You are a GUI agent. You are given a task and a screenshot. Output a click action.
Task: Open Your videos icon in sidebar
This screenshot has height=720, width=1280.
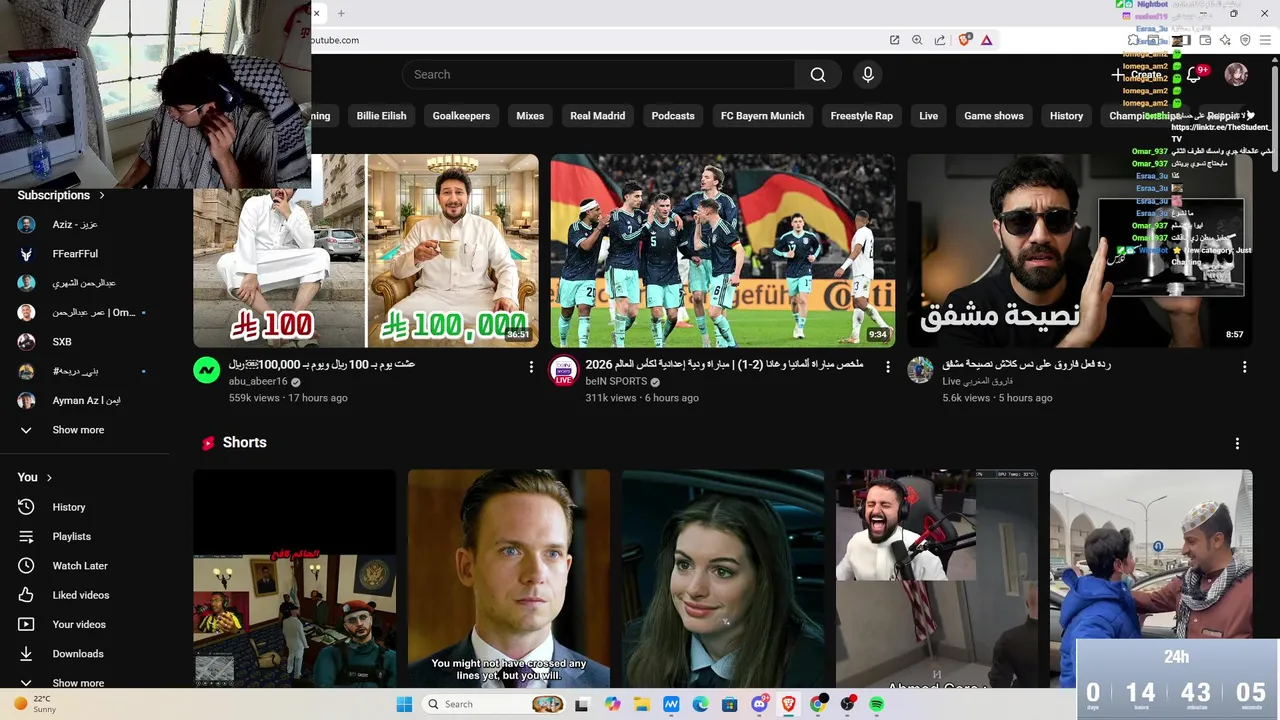tap(27, 625)
